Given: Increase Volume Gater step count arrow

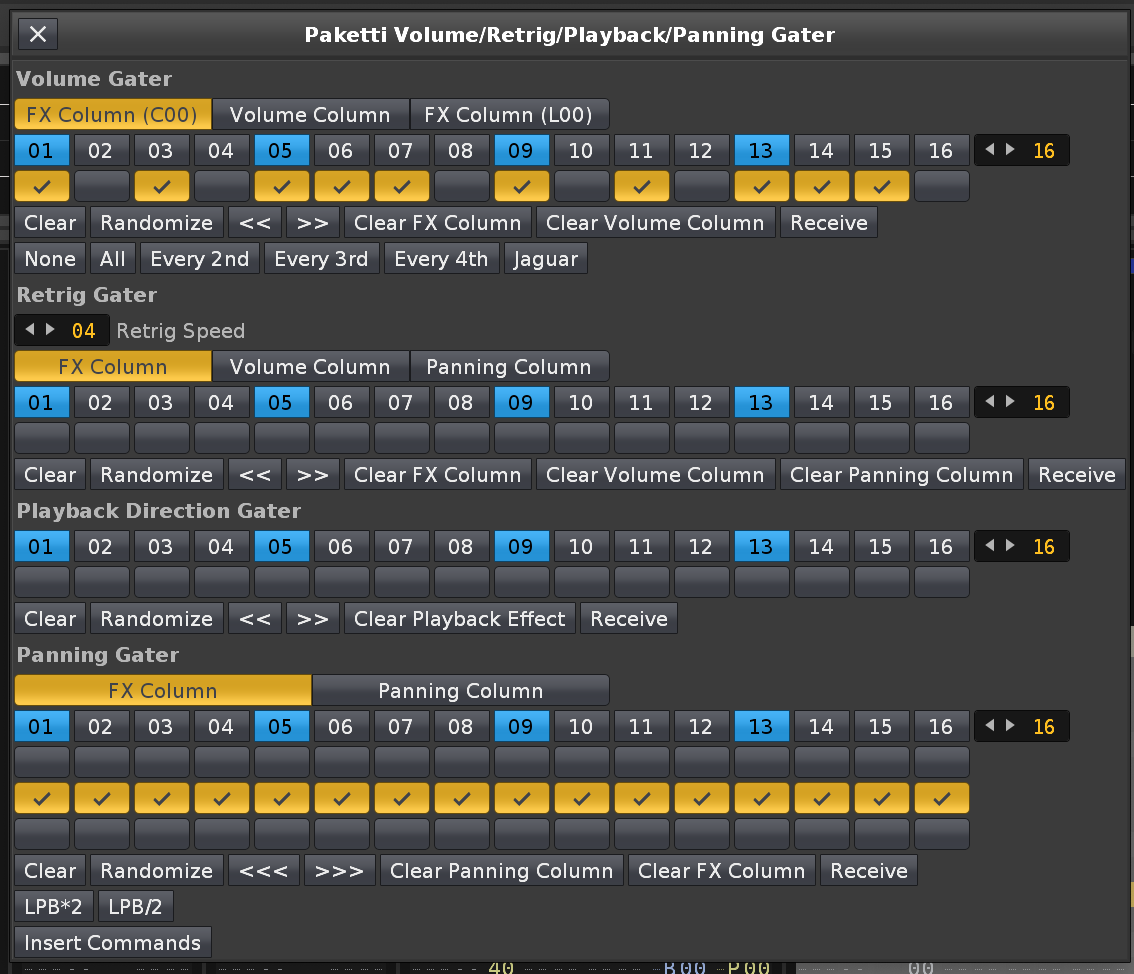Looking at the screenshot, I should pos(1011,150).
